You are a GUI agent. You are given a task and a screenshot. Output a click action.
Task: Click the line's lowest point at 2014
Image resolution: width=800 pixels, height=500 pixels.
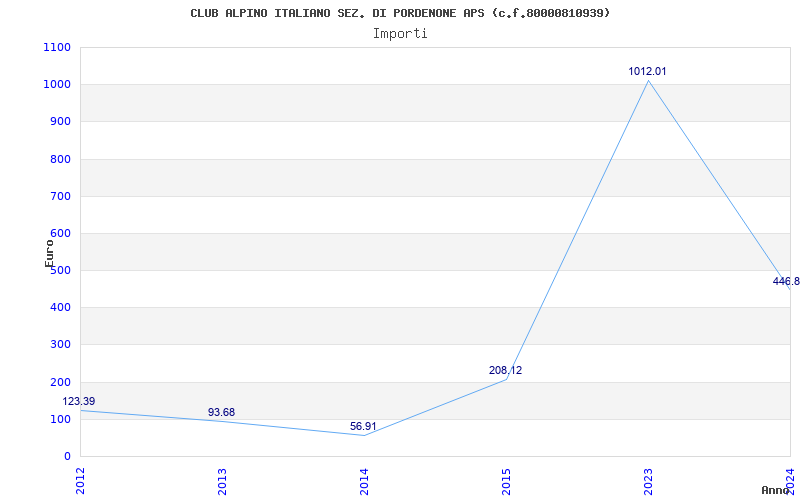click(x=364, y=435)
